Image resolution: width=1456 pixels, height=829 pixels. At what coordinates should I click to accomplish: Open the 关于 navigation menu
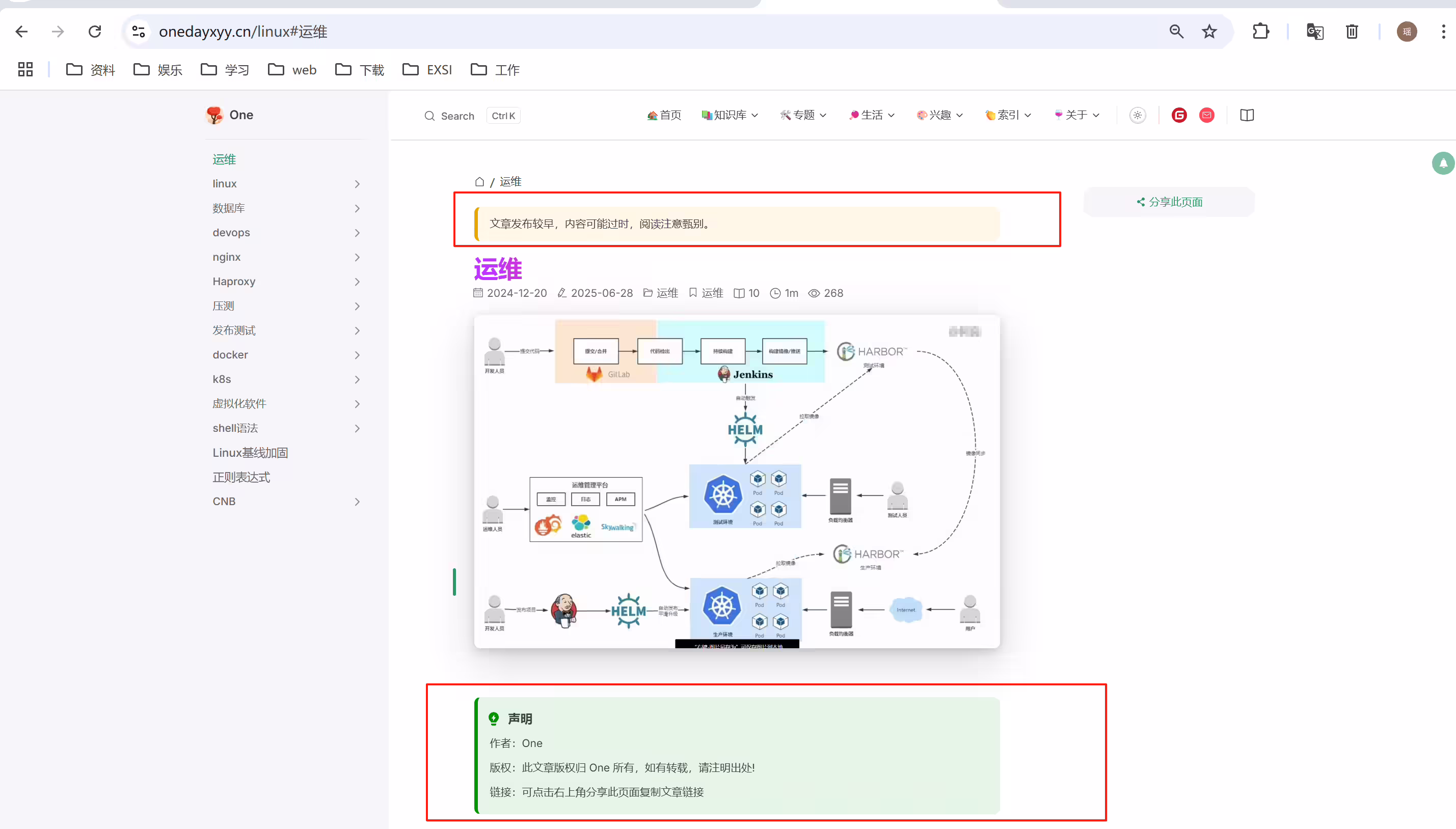point(1076,115)
